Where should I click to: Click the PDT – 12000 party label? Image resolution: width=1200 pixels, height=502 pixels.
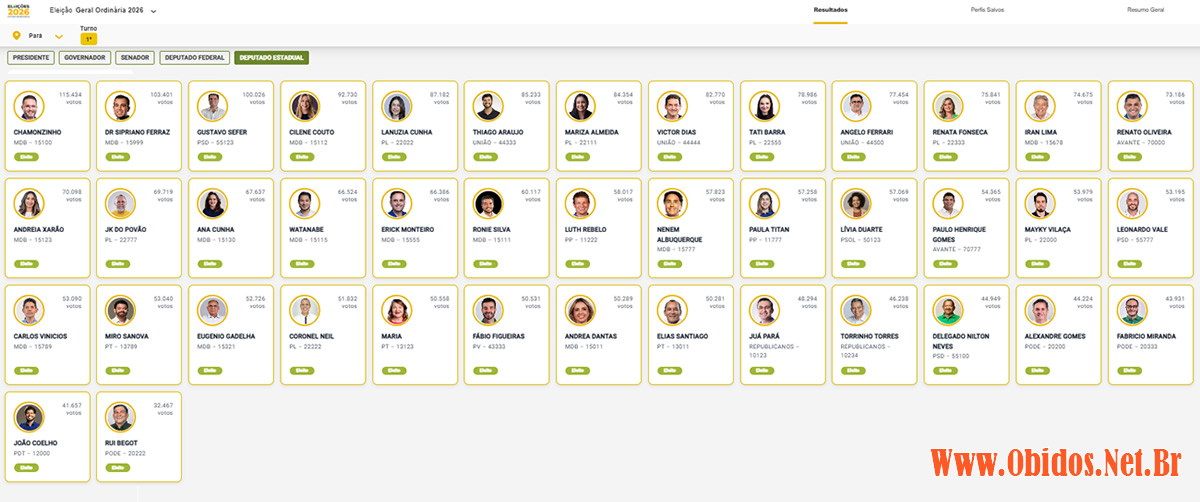pyautogui.click(x=32, y=453)
